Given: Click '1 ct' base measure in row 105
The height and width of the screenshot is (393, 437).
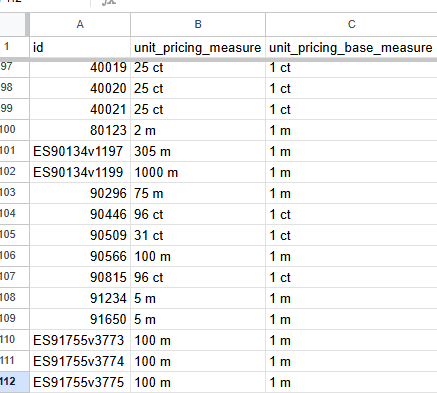Looking at the screenshot, I should [x=351, y=235].
